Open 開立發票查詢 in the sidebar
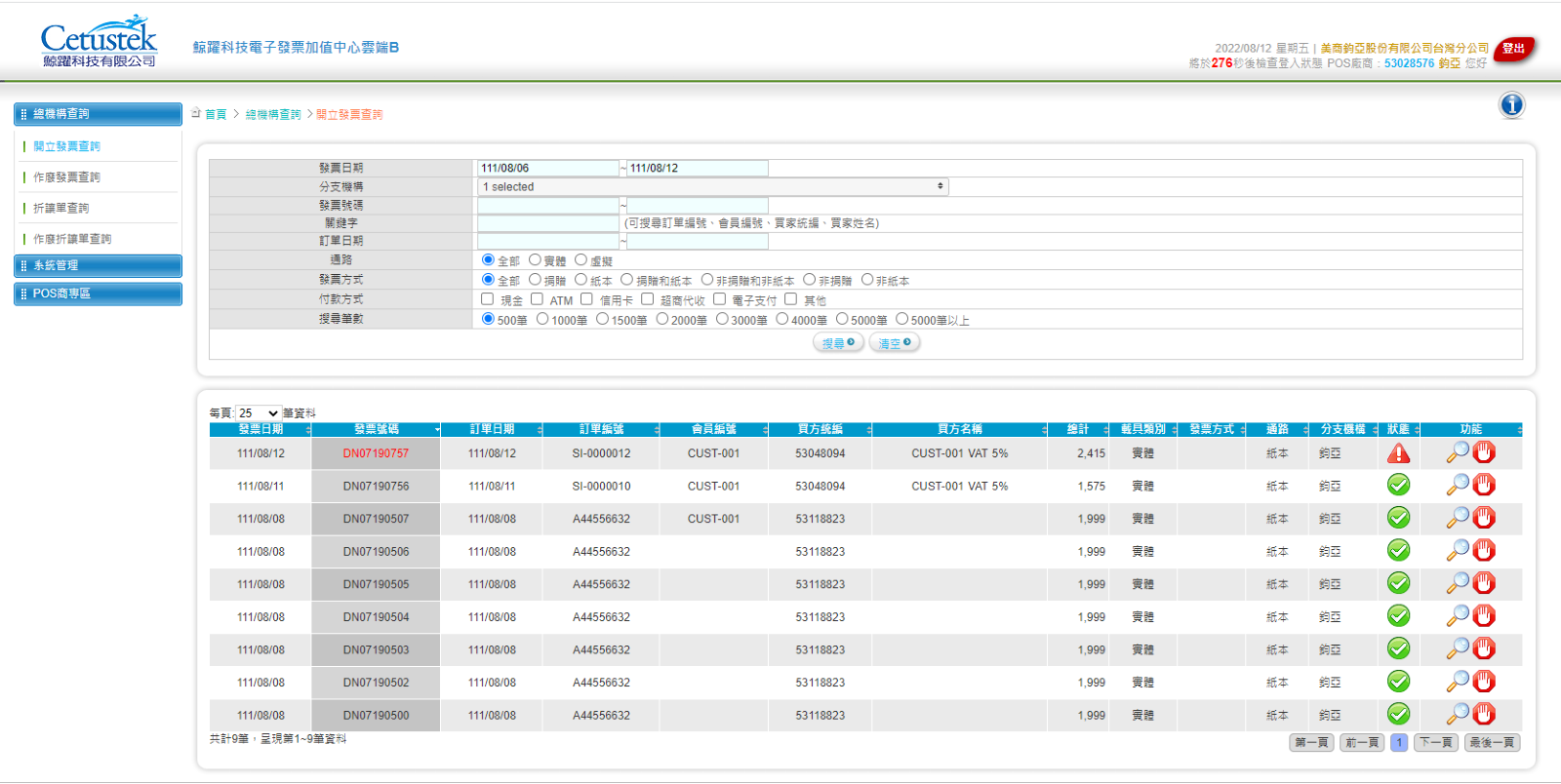Image resolution: width=1561 pixels, height=784 pixels. coord(66,146)
